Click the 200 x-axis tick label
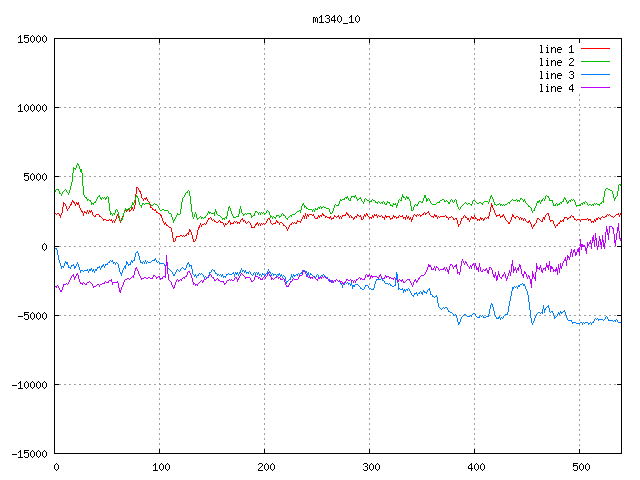Screen dimensions: 640x480 click(x=265, y=467)
